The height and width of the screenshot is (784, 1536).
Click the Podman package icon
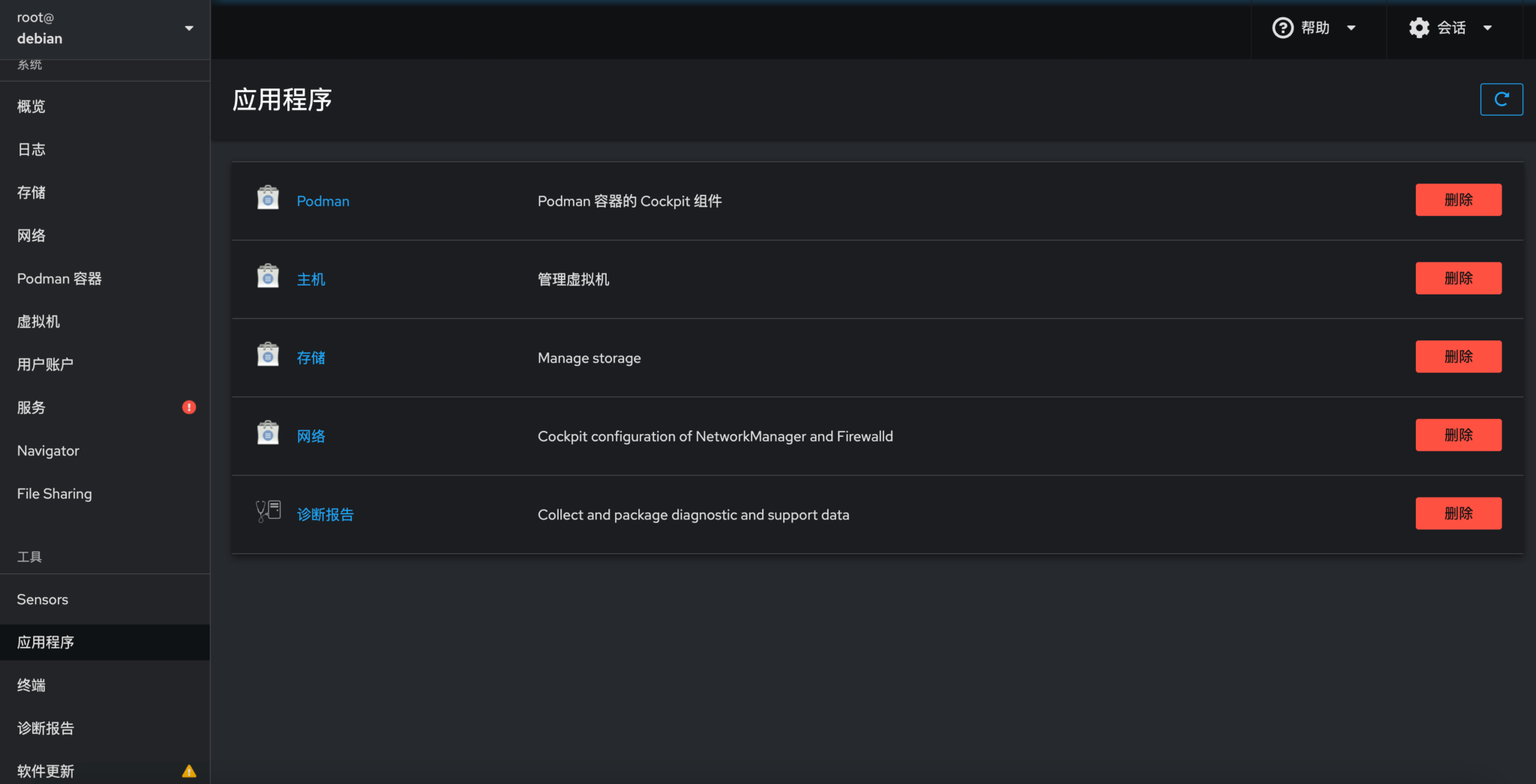click(x=268, y=198)
